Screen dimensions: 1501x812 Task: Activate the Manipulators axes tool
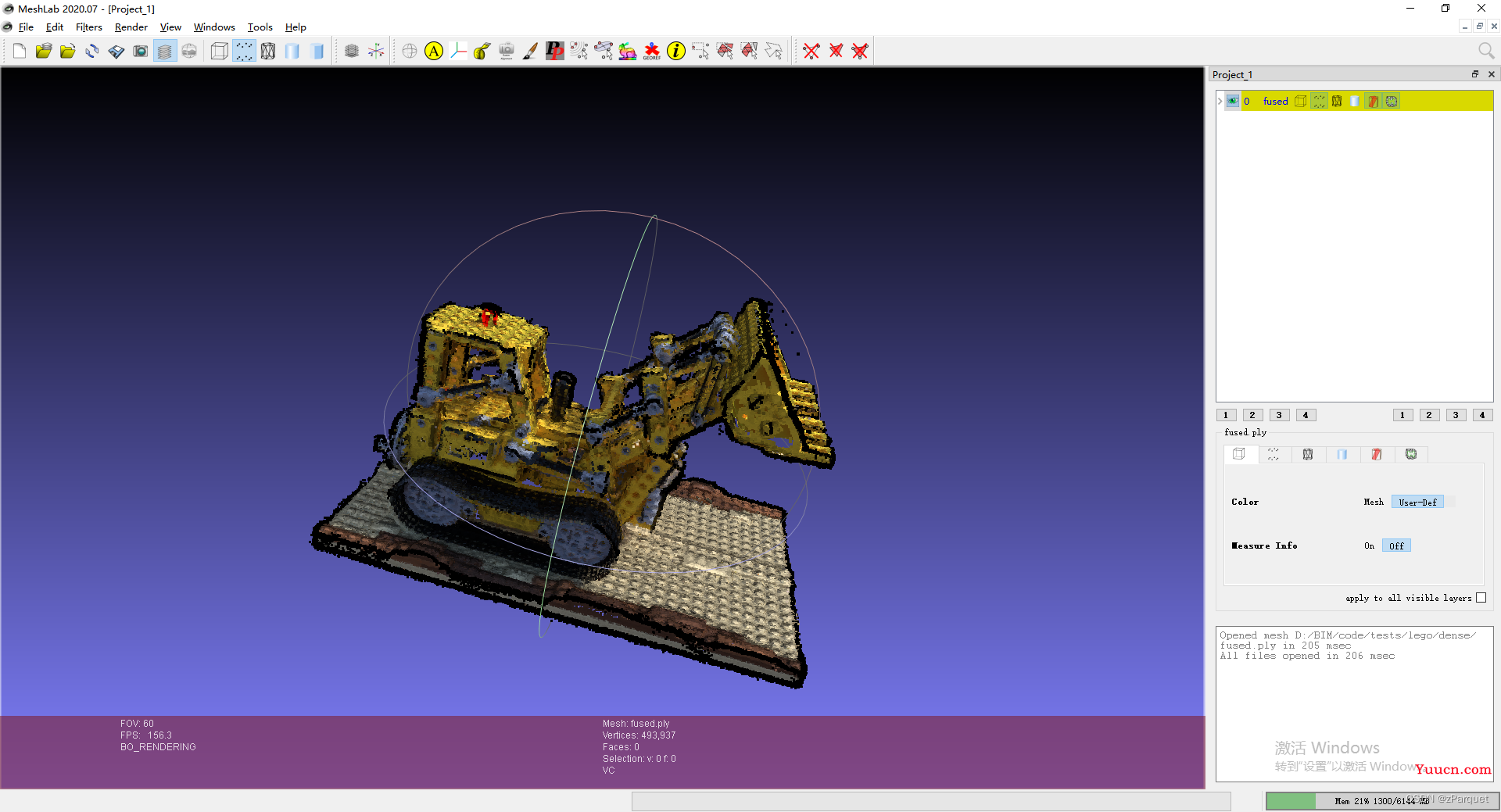tap(458, 52)
